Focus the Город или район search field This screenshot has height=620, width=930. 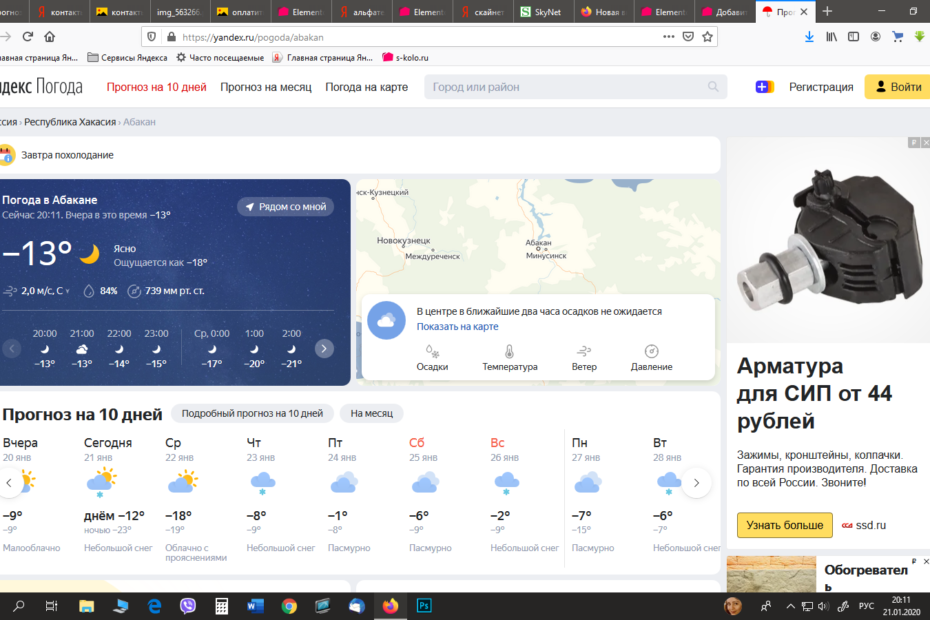click(575, 87)
